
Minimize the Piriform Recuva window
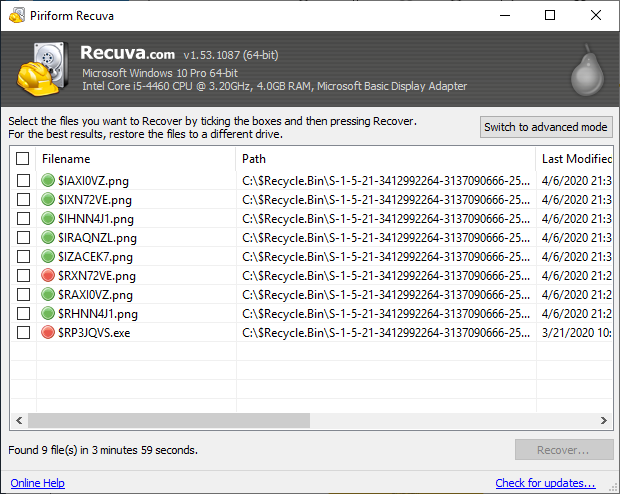pos(505,15)
